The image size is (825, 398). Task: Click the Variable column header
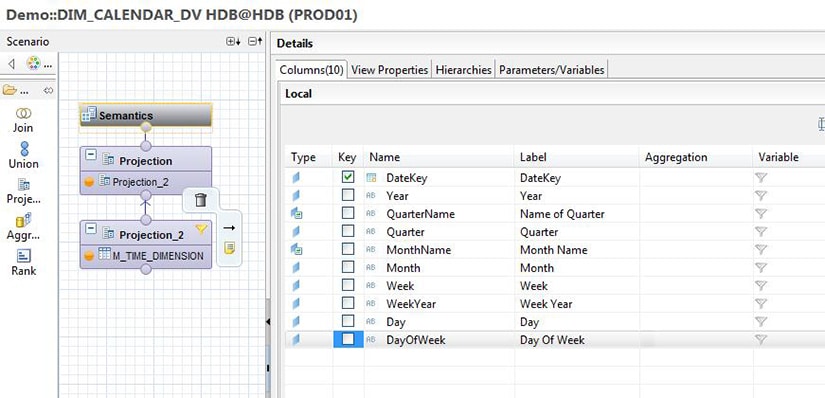point(789,157)
